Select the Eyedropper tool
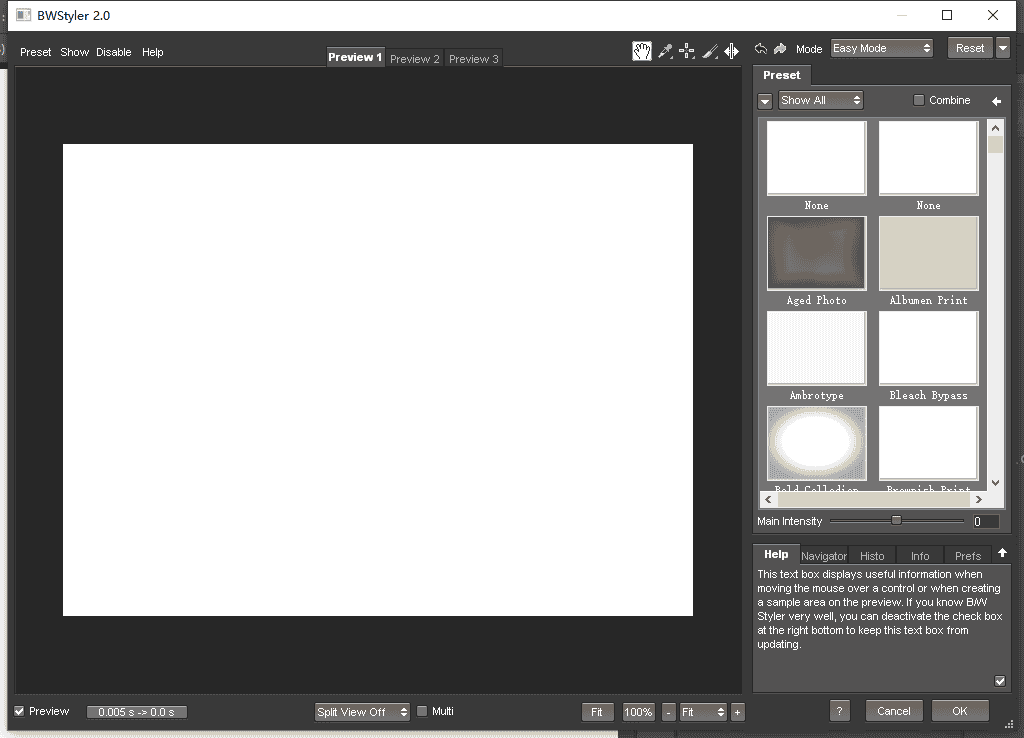Viewport: 1024px width, 738px height. (x=665, y=51)
